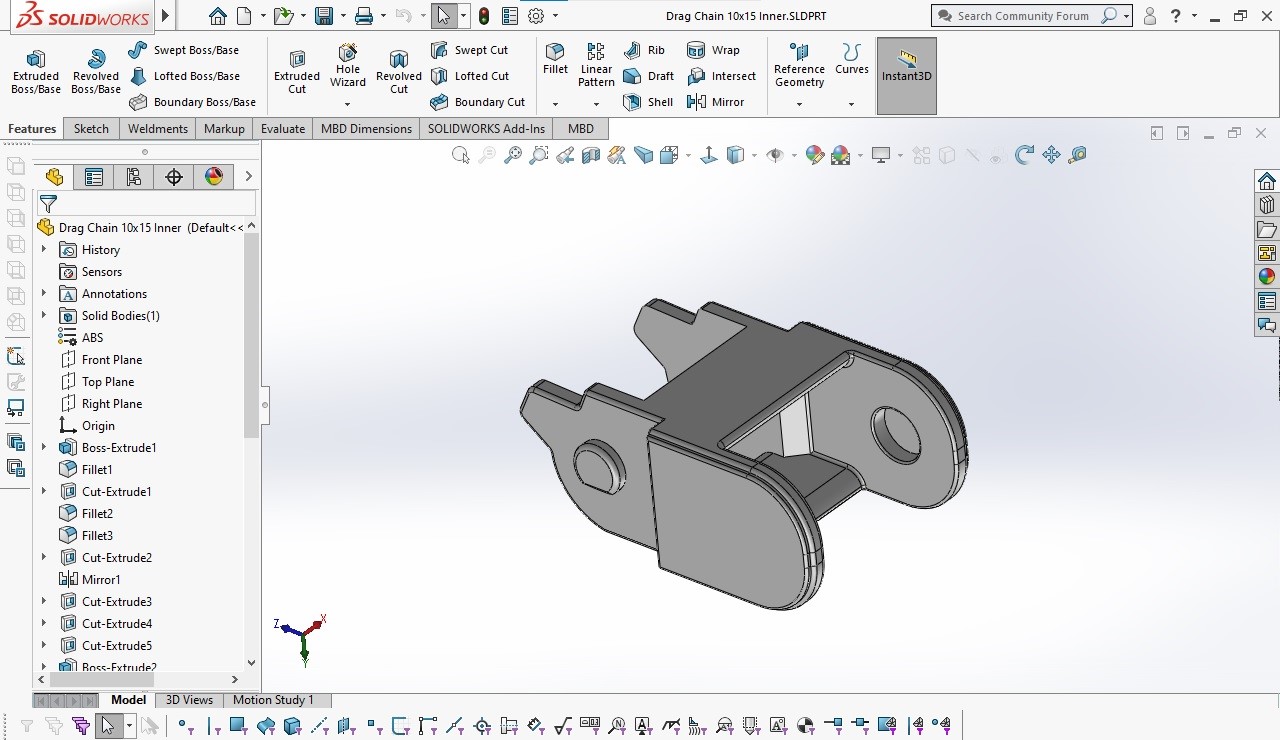Click Zoom to Fit in the view toolbar
This screenshot has width=1280, height=740.
[513, 155]
